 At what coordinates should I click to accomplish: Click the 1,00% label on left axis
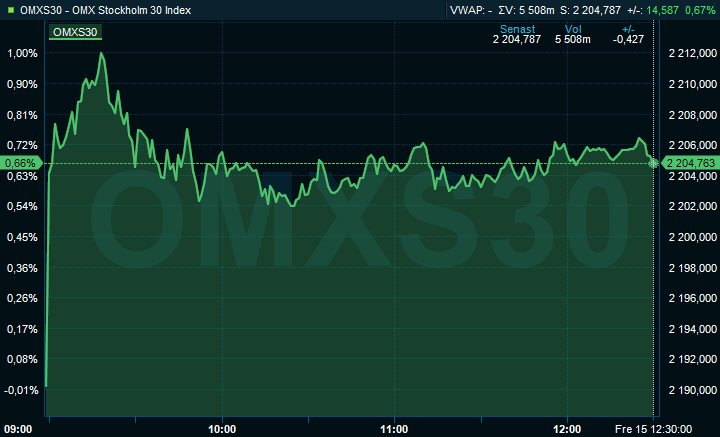point(22,53)
